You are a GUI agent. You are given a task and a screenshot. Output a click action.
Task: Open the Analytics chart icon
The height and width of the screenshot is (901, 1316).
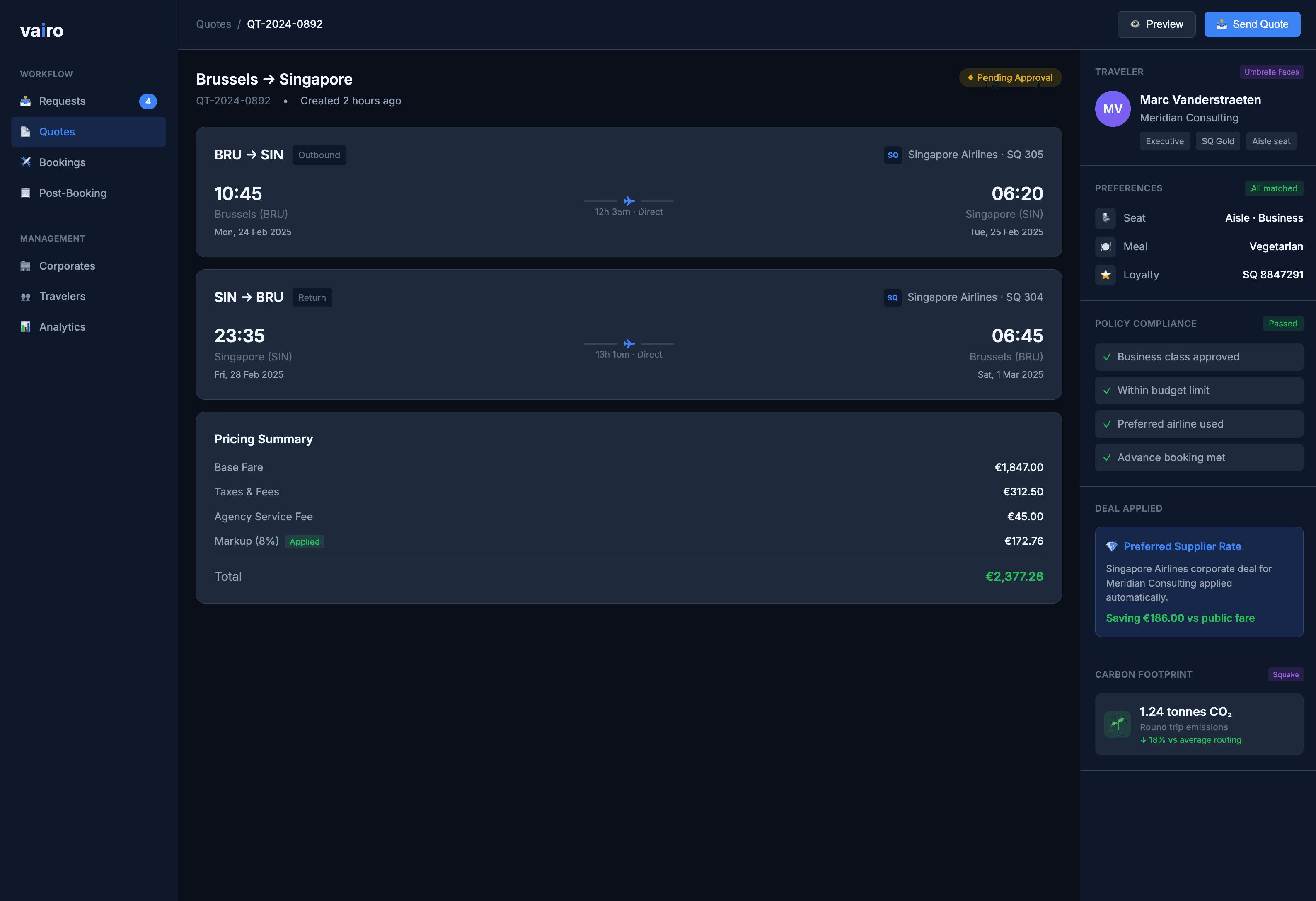(26, 326)
